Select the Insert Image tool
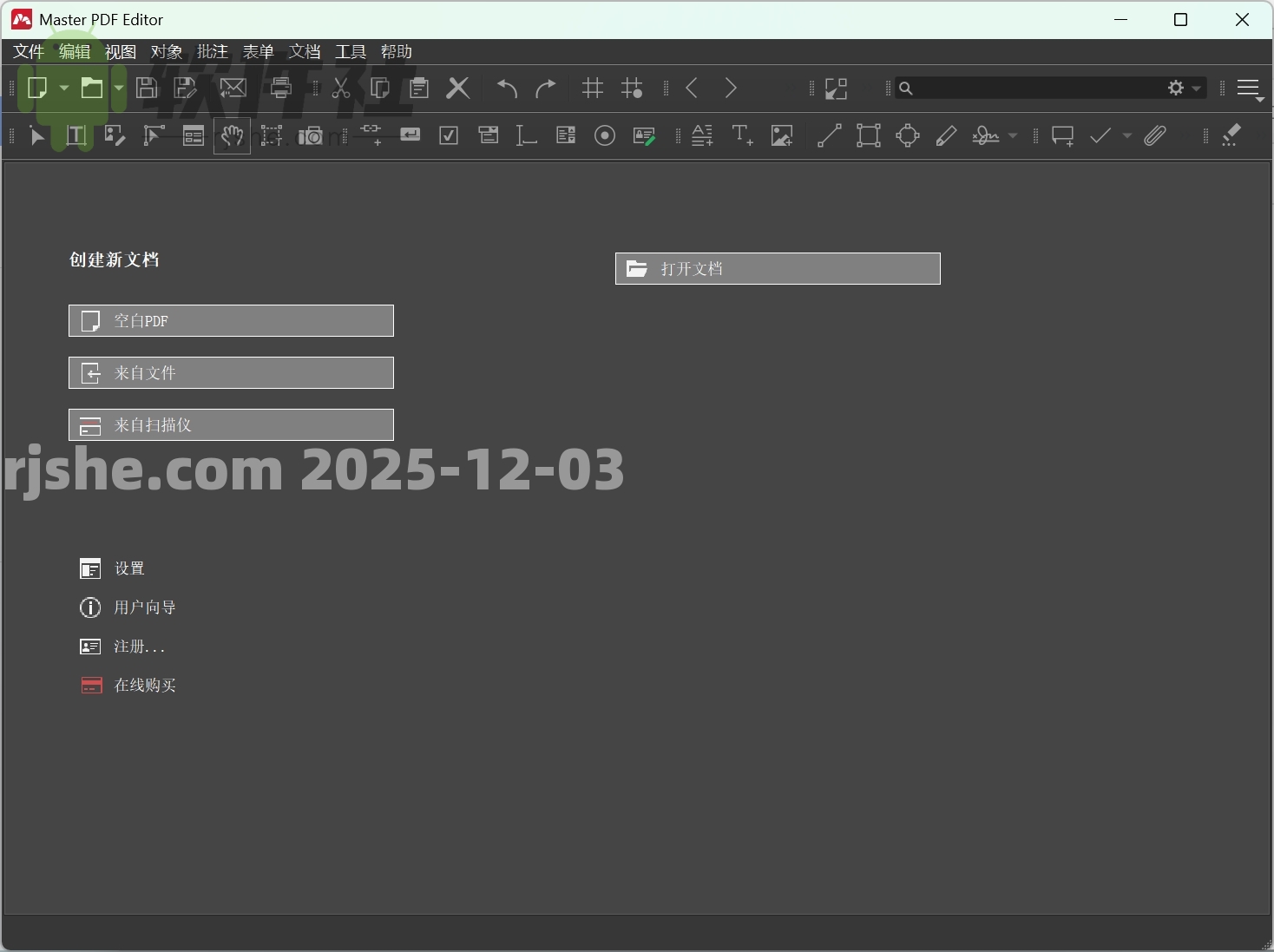This screenshot has height=952, width=1274. click(x=782, y=135)
